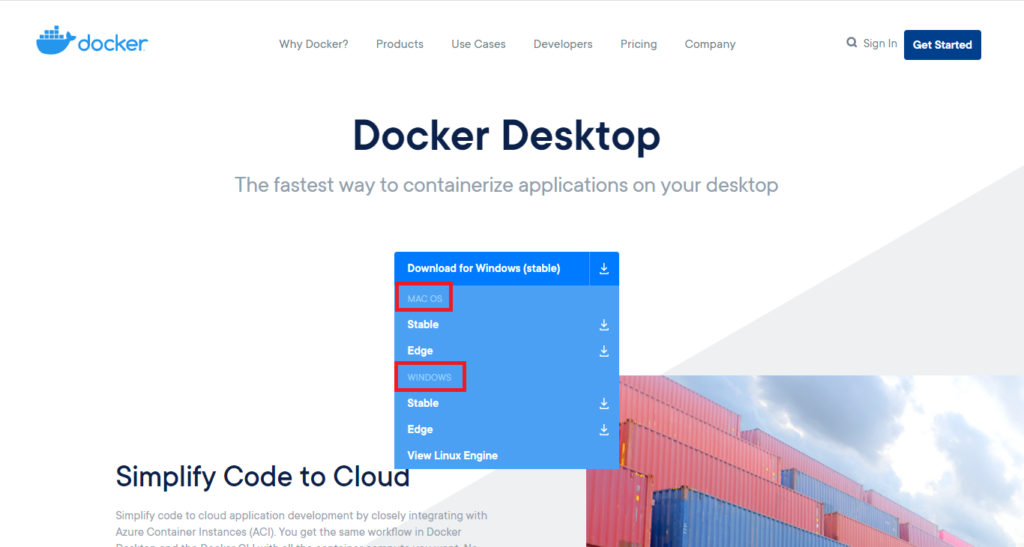This screenshot has height=547, width=1024.
Task: Click the Docker Desktop heading
Action: pos(506,136)
